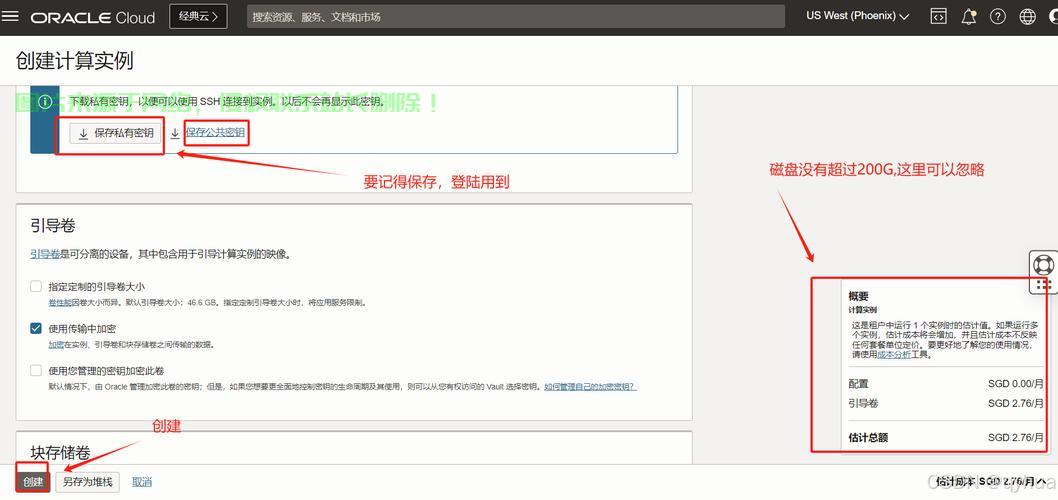Viewport: 1058px width, 500px height.
Task: Click the 概要 heading in the cost panel
Action: tap(858, 296)
